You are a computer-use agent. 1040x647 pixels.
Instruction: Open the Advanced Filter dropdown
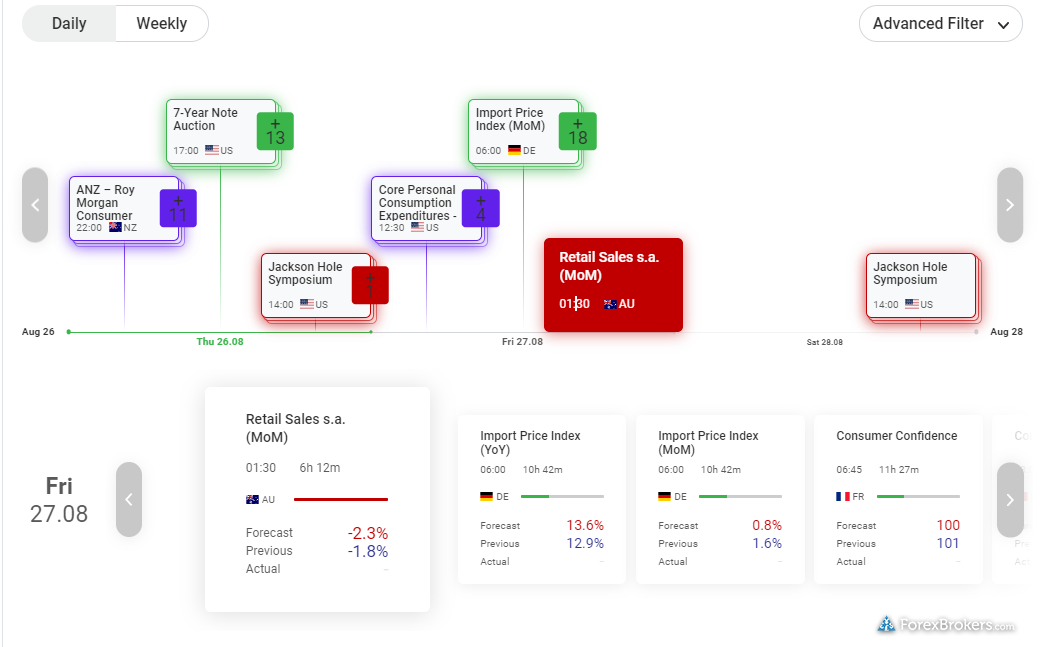(x=941, y=24)
